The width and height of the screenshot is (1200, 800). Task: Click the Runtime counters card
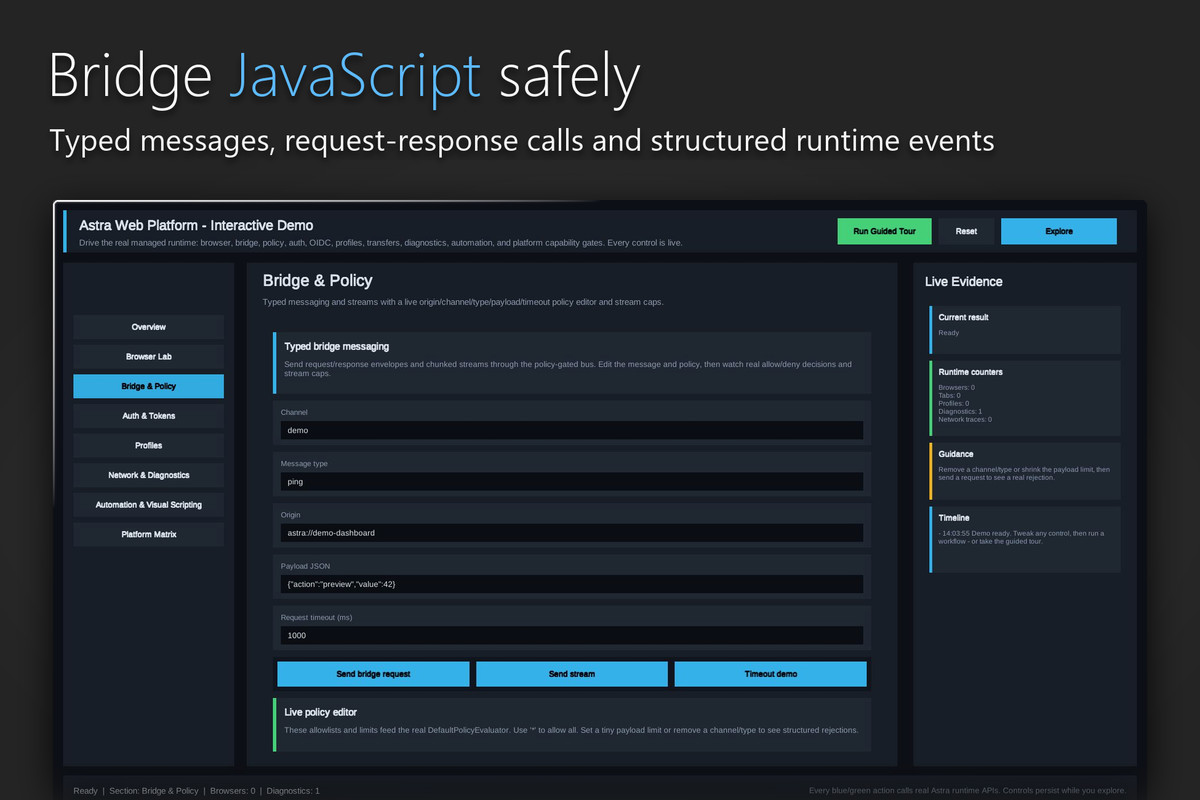[1025, 398]
